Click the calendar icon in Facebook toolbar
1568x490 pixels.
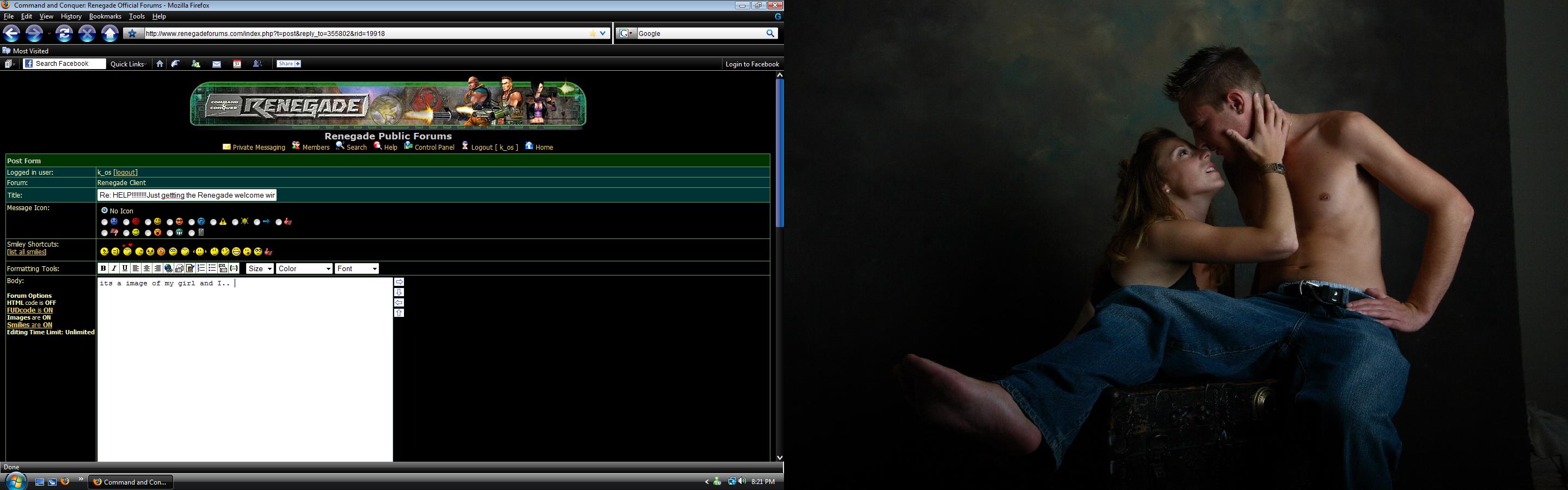pos(237,64)
